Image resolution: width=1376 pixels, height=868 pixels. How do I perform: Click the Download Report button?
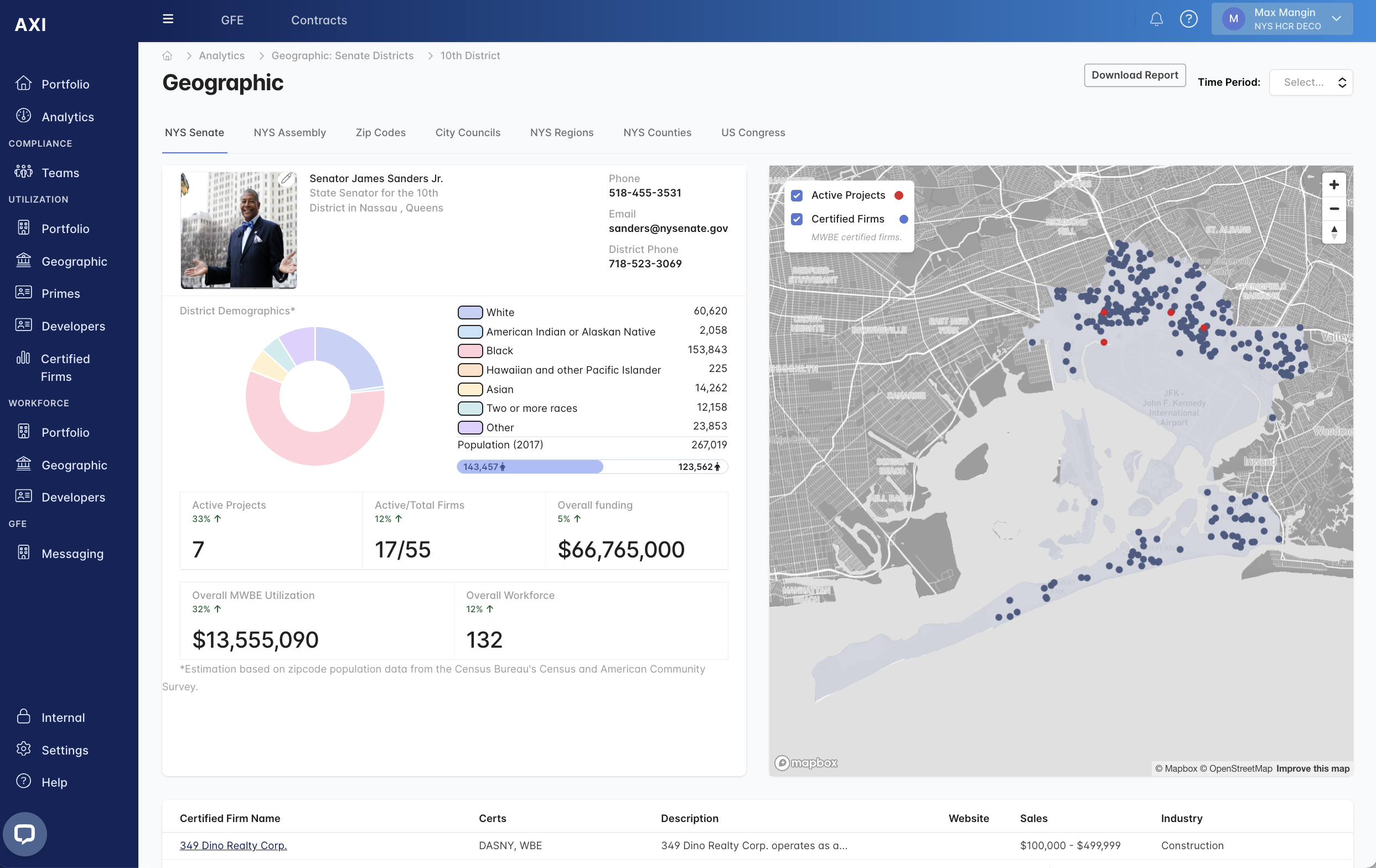point(1134,75)
